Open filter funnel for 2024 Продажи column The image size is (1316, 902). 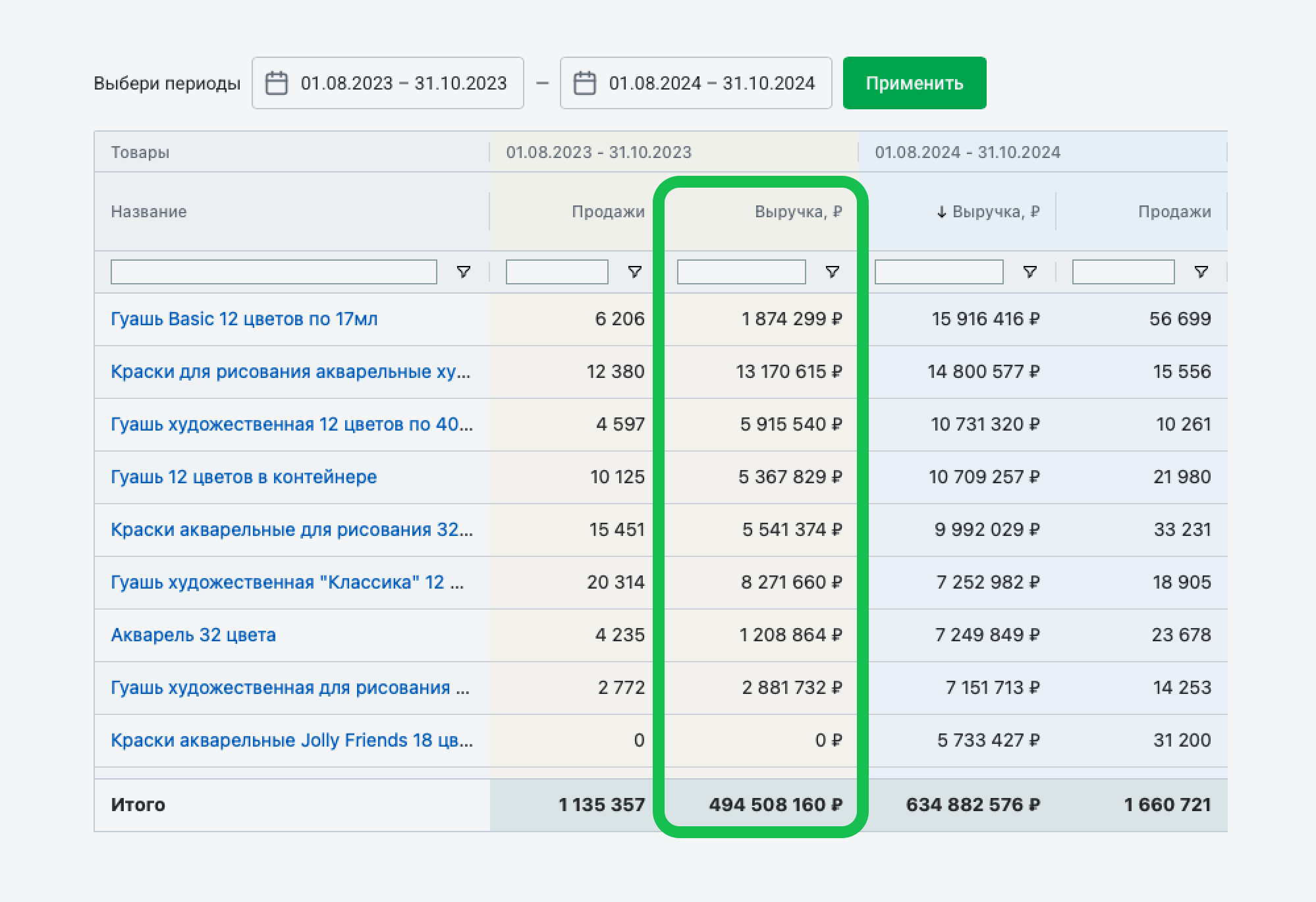1201,272
